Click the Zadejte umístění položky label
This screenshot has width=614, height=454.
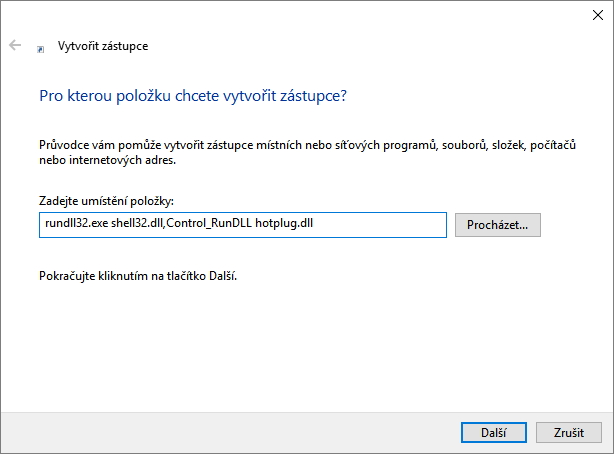[x=106, y=201]
